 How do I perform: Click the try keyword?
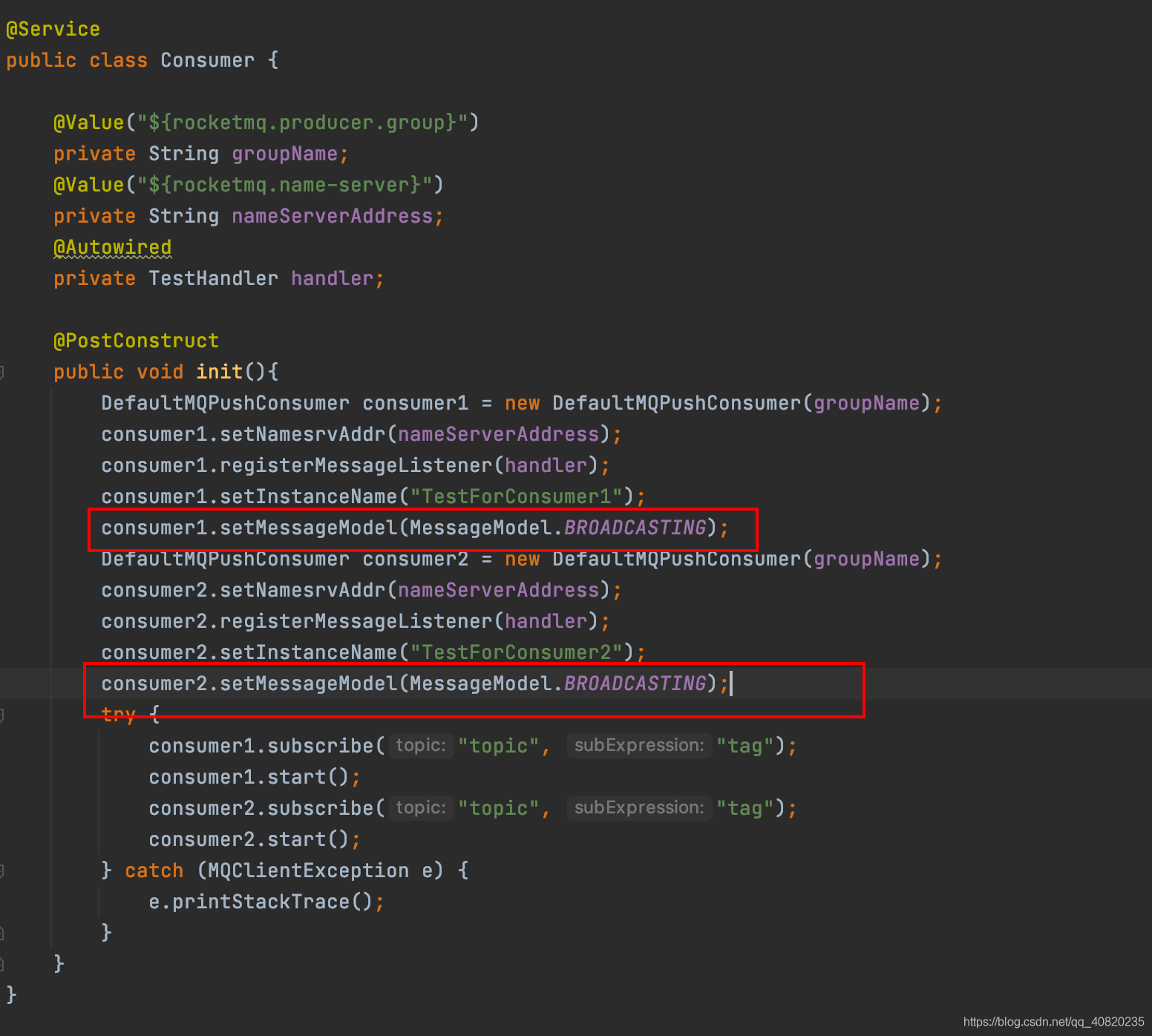click(x=118, y=715)
